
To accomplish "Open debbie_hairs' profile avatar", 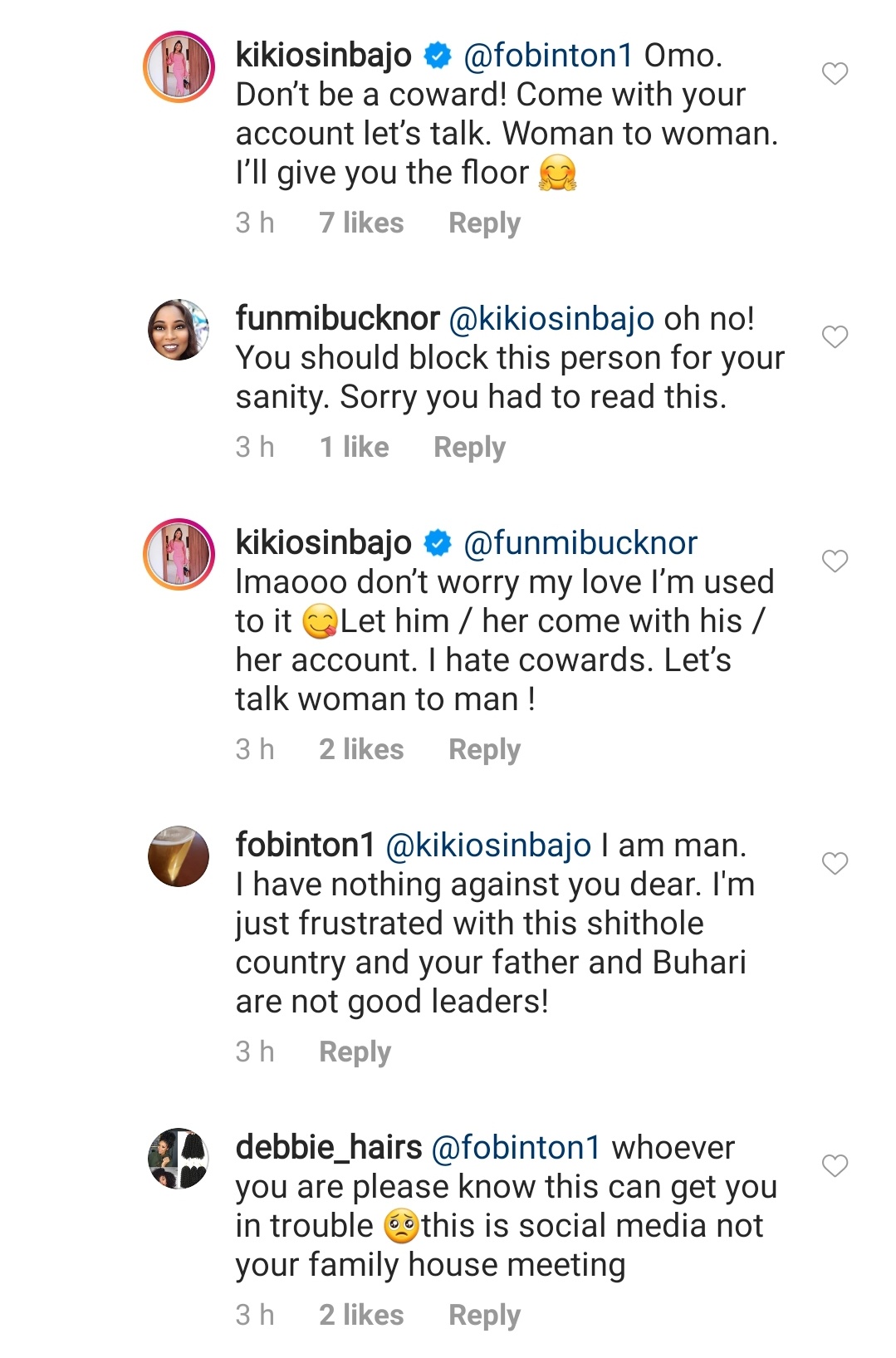I will [x=179, y=1159].
